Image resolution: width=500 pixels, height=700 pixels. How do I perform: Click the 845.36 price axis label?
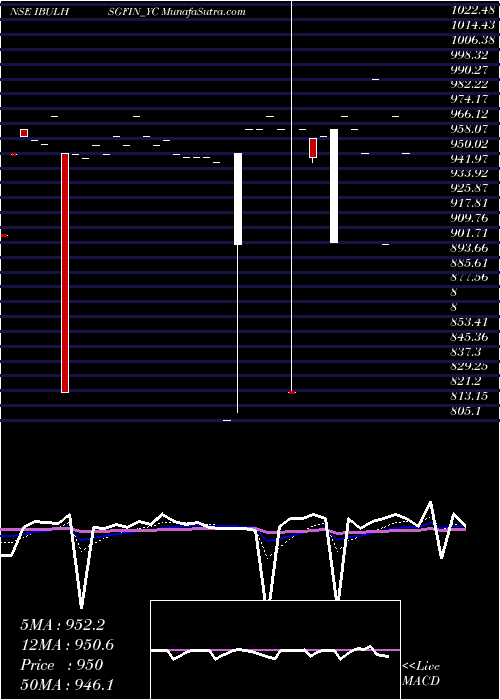(469, 337)
